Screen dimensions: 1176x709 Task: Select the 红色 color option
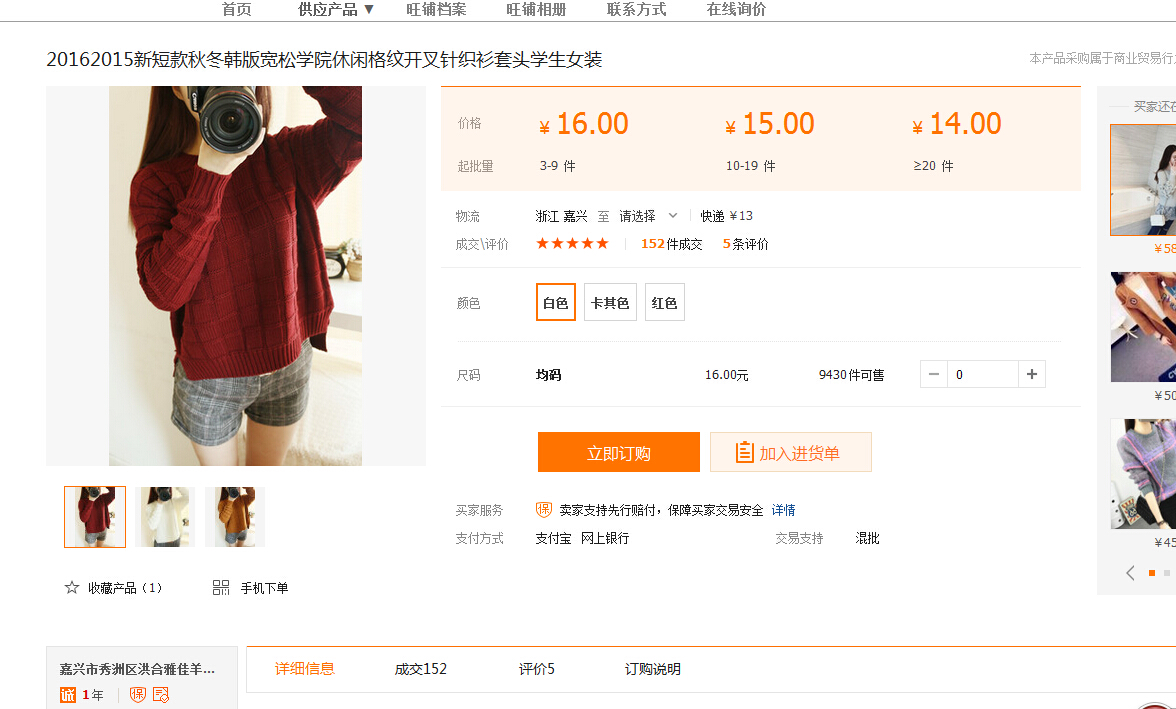tap(664, 302)
